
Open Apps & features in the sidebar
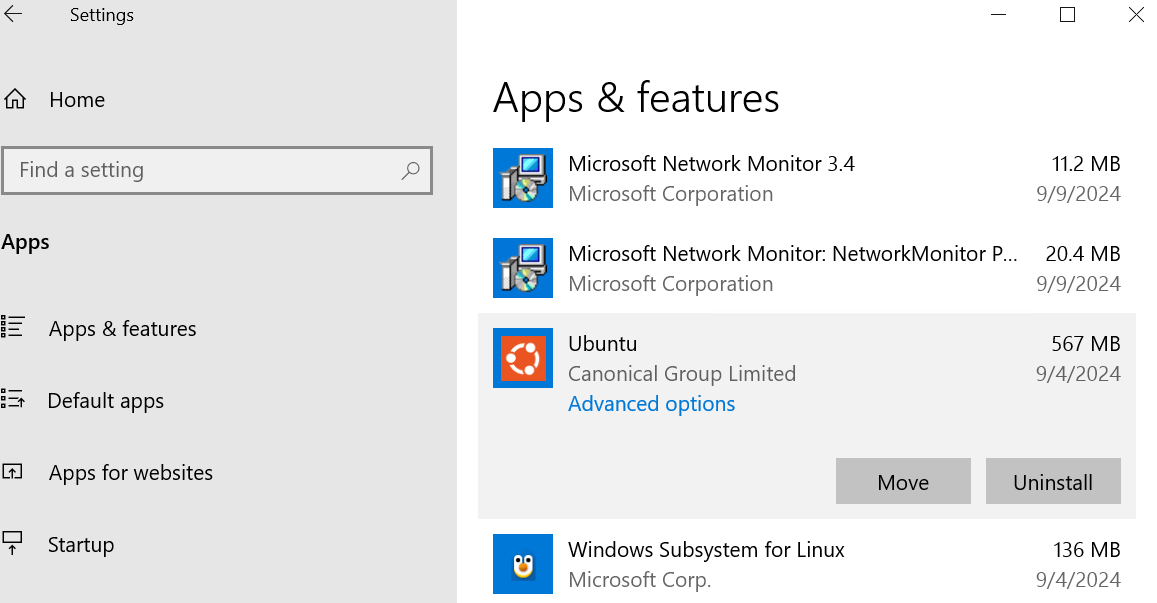(x=122, y=328)
